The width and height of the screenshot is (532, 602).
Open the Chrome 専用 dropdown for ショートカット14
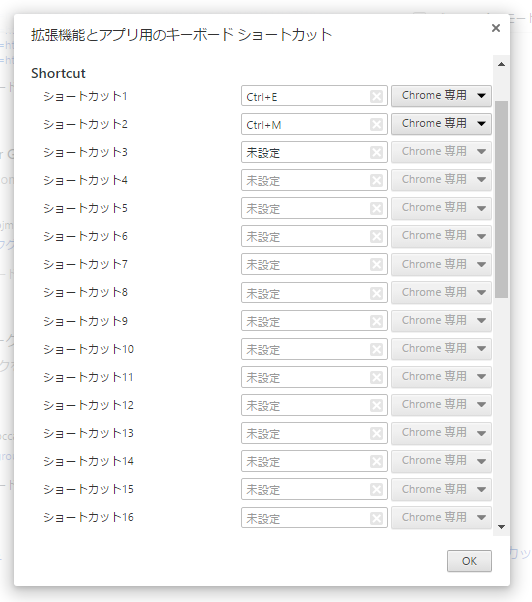(x=441, y=461)
